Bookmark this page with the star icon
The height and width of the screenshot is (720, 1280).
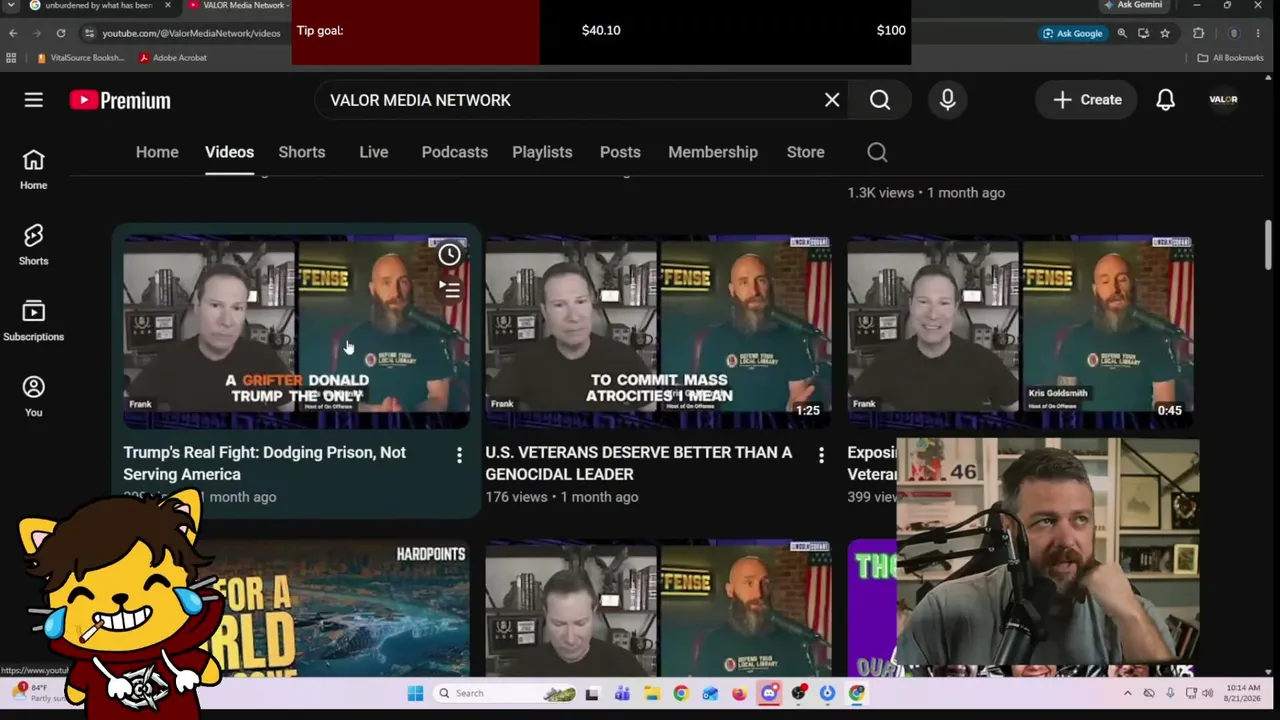click(x=1165, y=33)
